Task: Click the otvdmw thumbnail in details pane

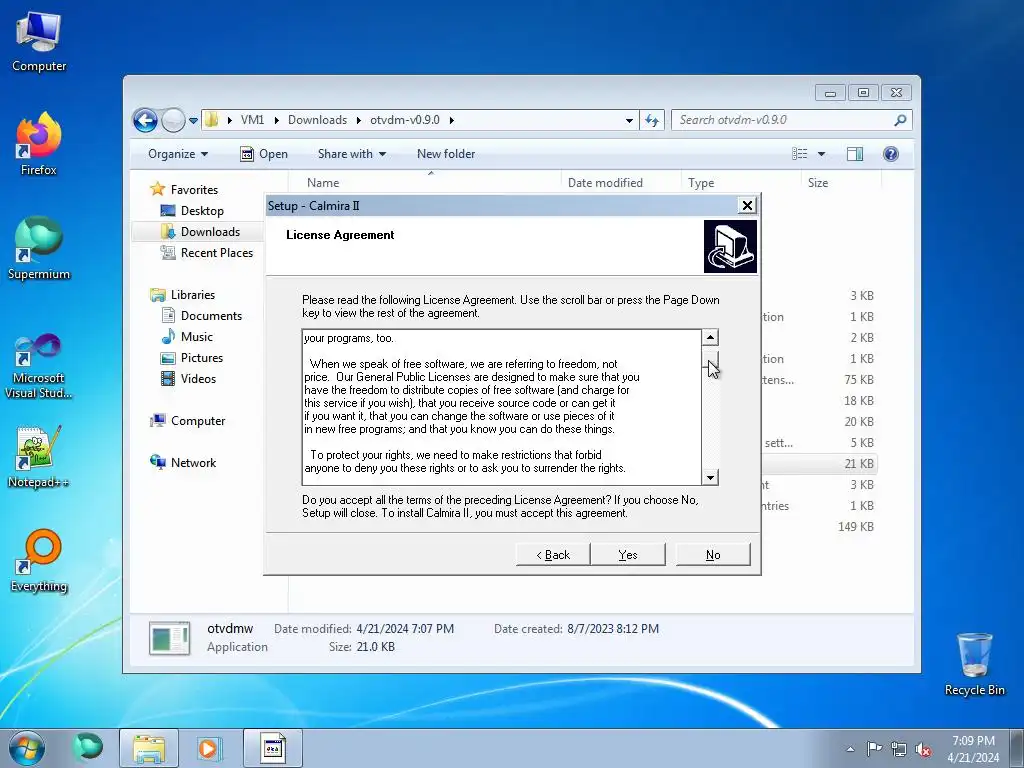Action: (169, 638)
